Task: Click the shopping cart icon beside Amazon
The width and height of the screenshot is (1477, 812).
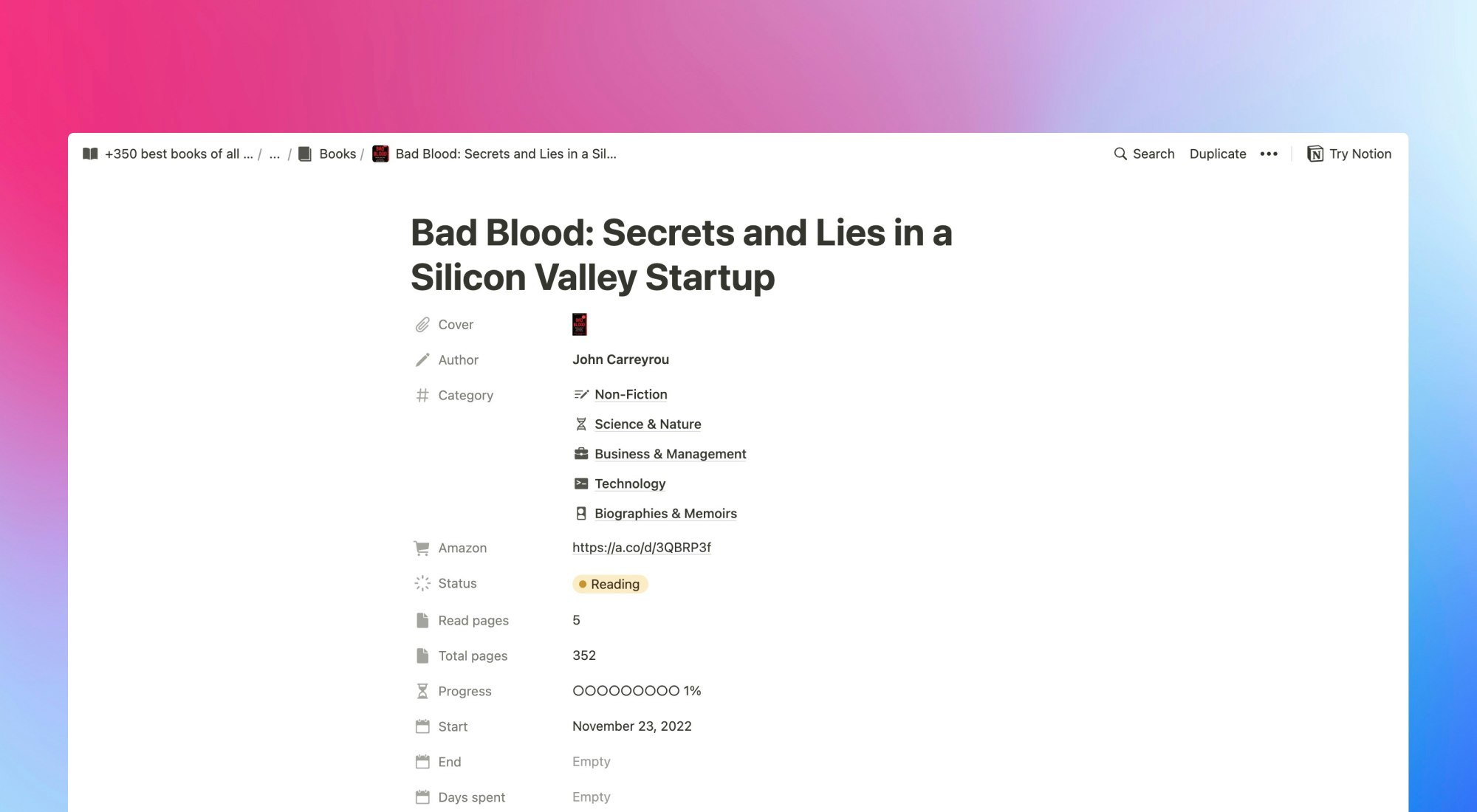Action: [422, 548]
